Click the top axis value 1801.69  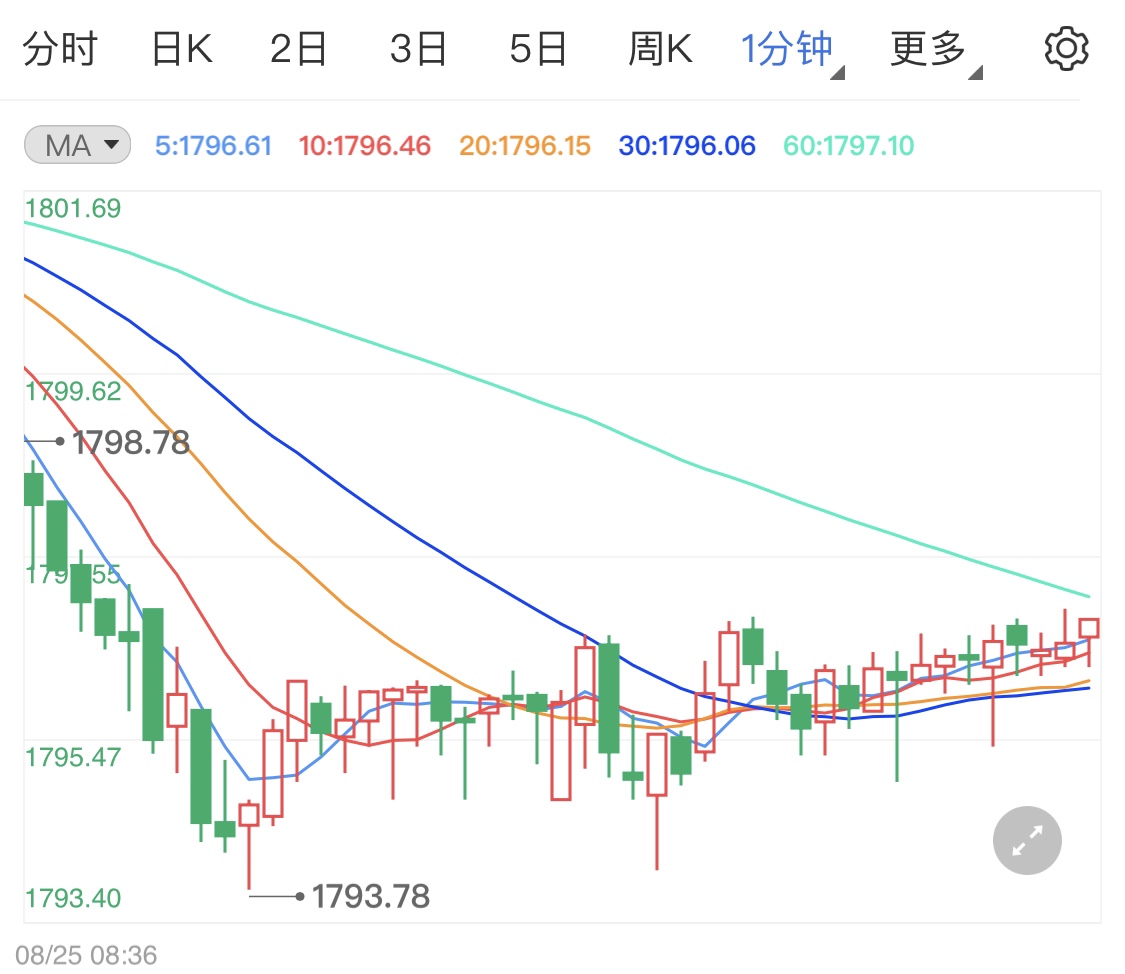point(72,209)
